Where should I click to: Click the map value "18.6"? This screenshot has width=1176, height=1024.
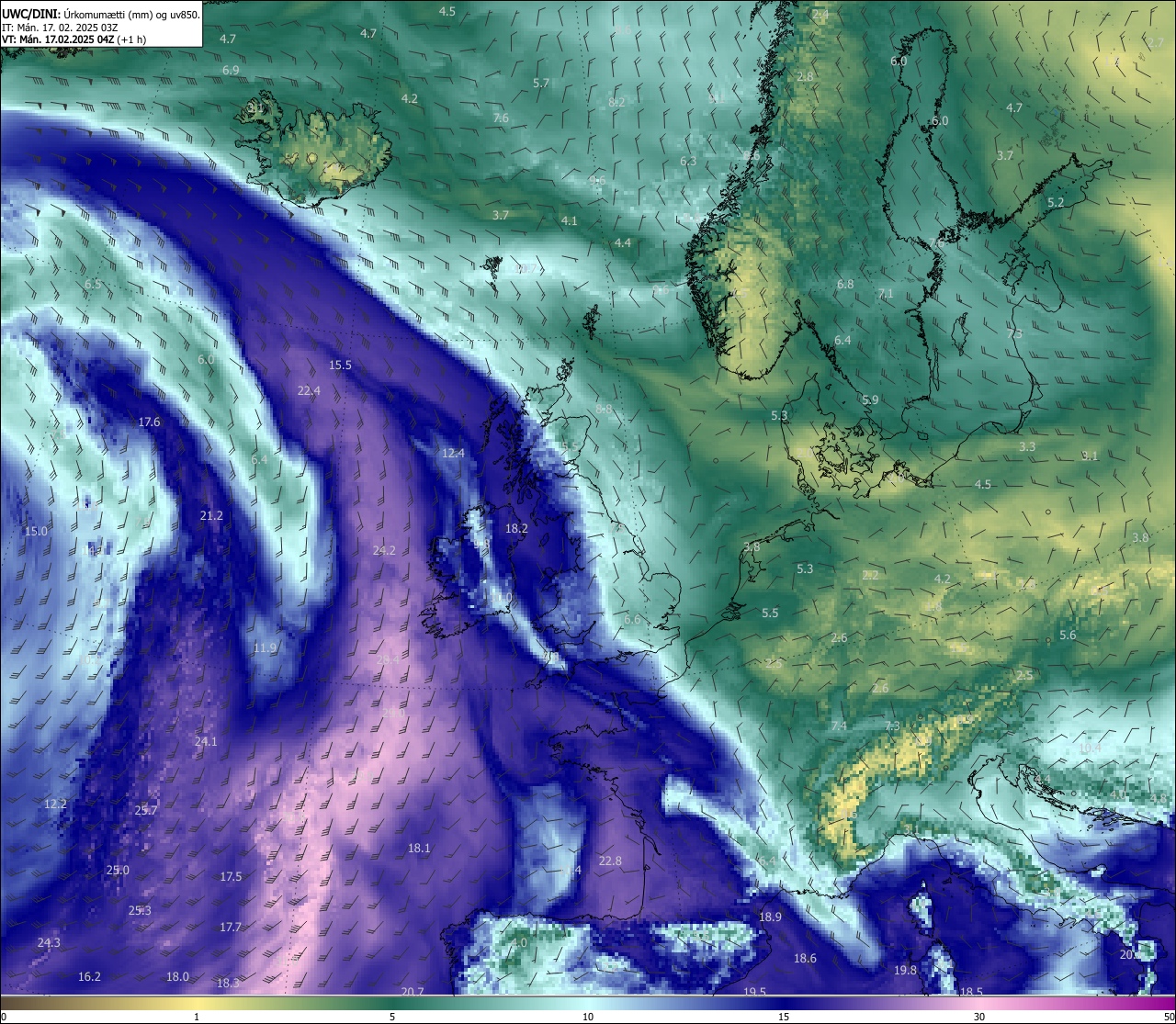coord(805,958)
